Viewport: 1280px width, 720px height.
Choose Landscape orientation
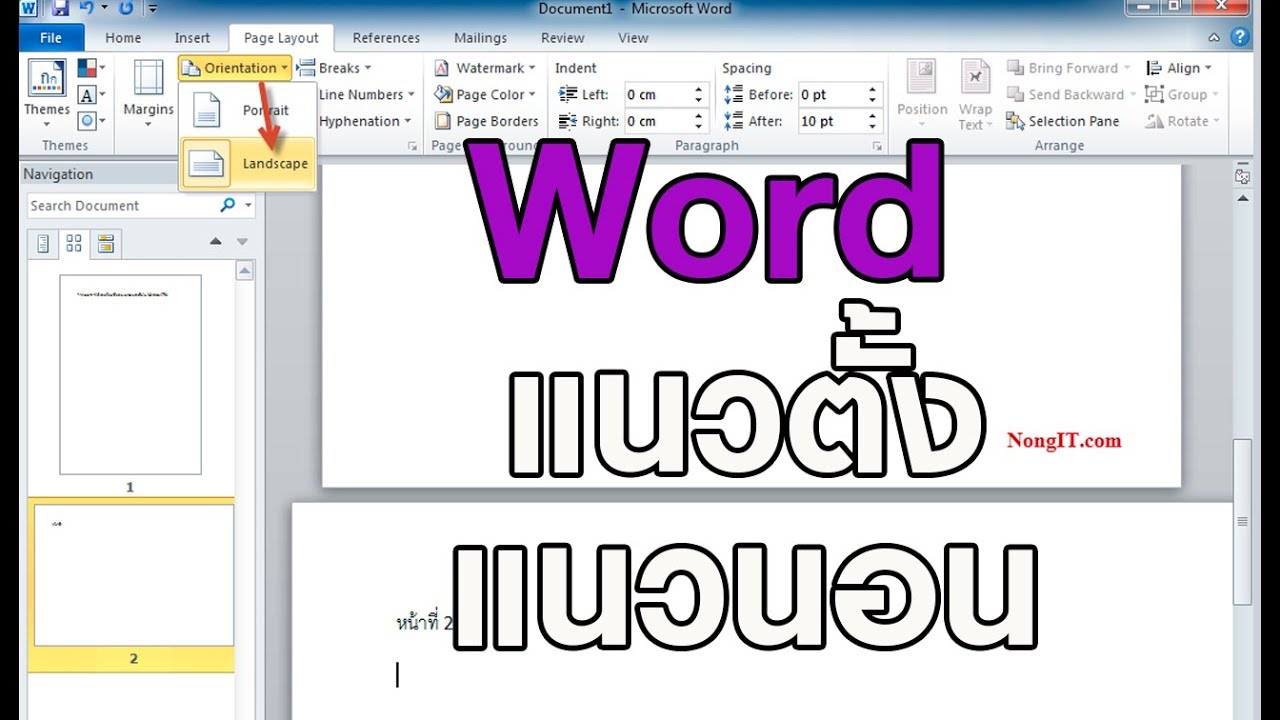pyautogui.click(x=248, y=163)
